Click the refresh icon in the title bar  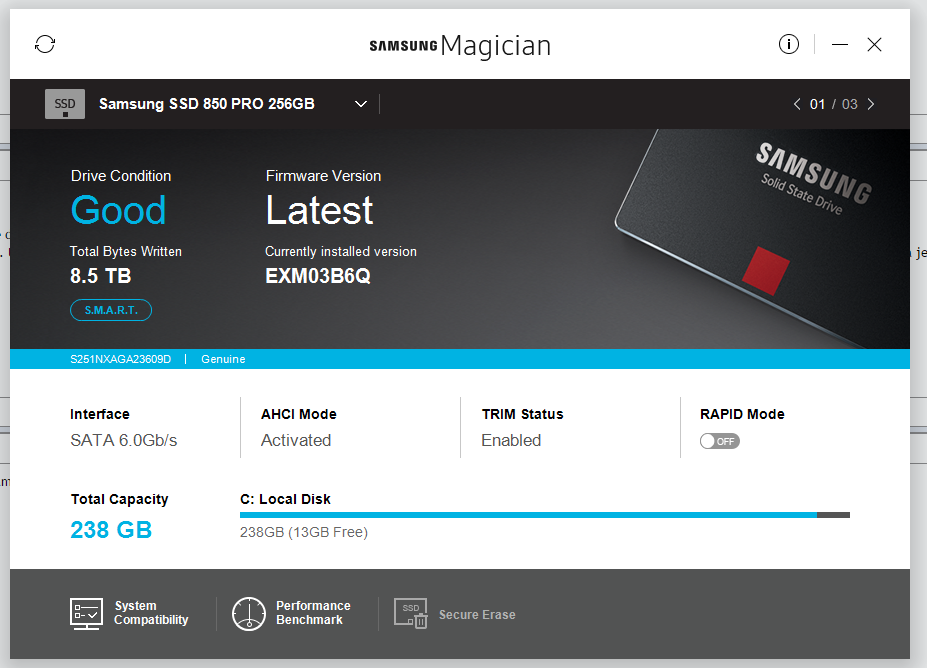click(45, 44)
